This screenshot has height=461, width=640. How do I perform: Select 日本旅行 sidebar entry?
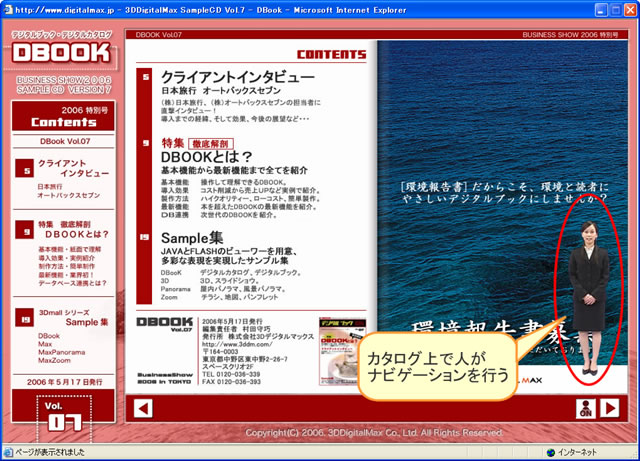point(50,187)
